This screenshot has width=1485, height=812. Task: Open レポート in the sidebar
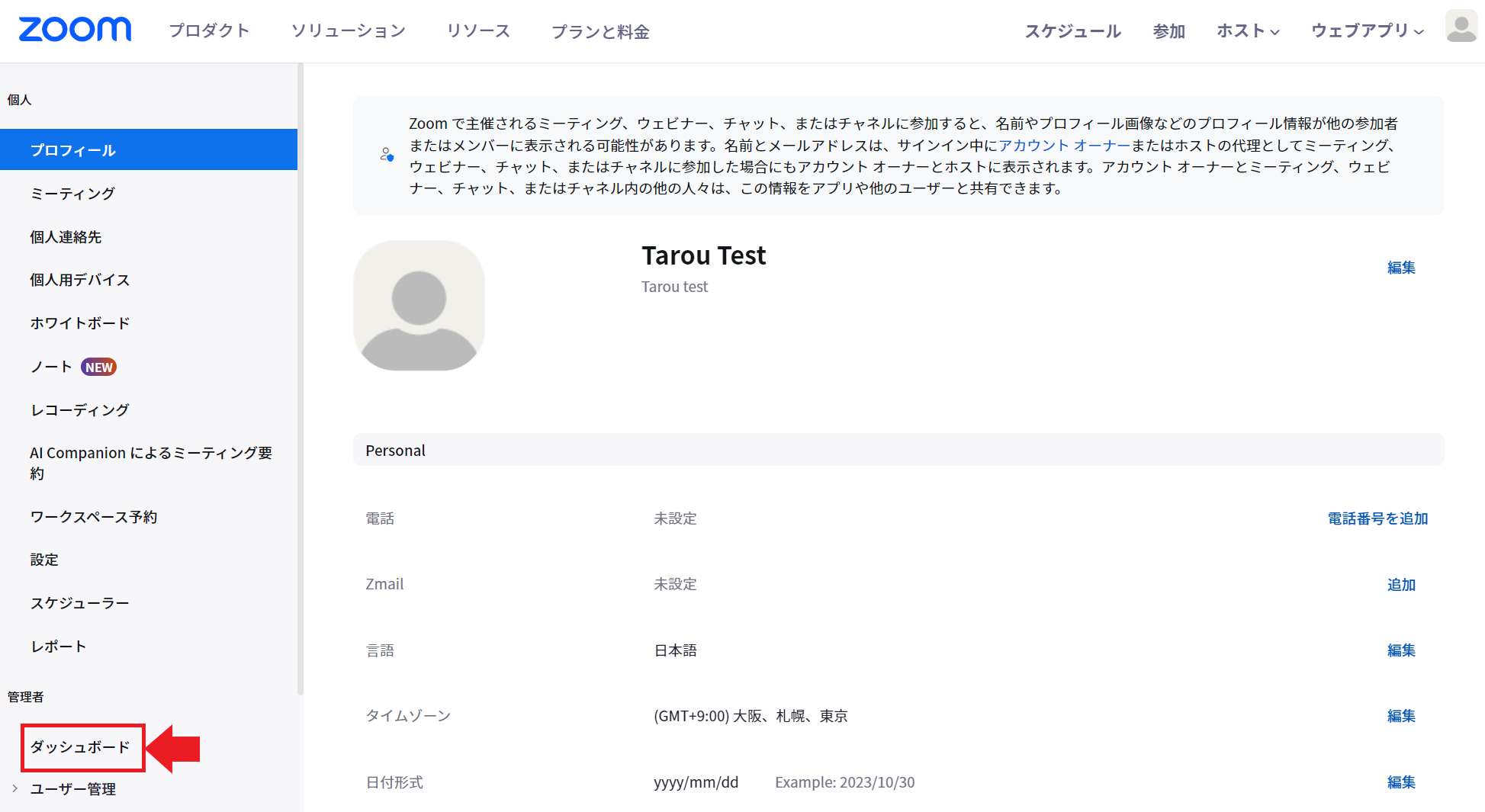click(58, 647)
